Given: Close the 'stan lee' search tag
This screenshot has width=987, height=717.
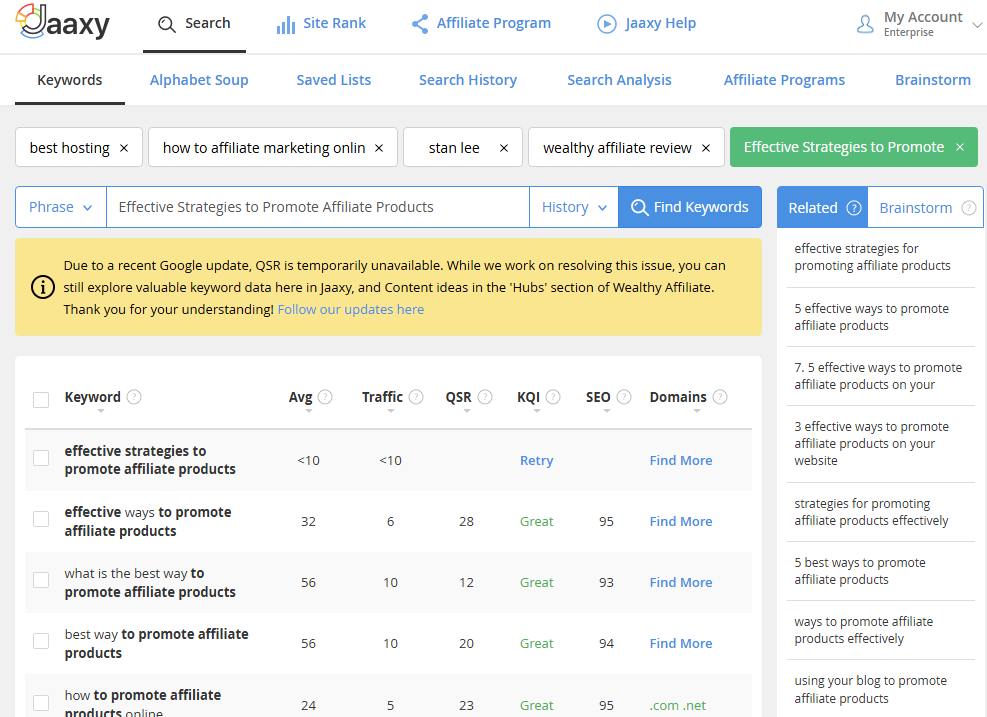Looking at the screenshot, I should pyautogui.click(x=504, y=148).
